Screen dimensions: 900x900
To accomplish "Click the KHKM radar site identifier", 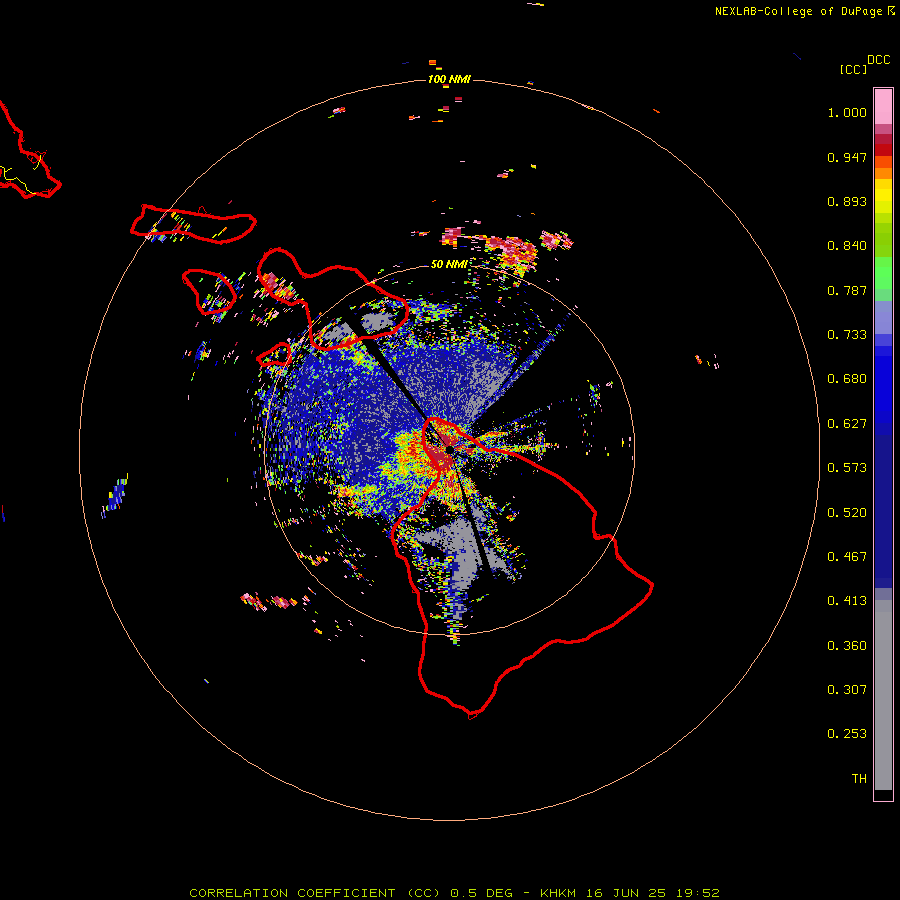I will pyautogui.click(x=558, y=893).
